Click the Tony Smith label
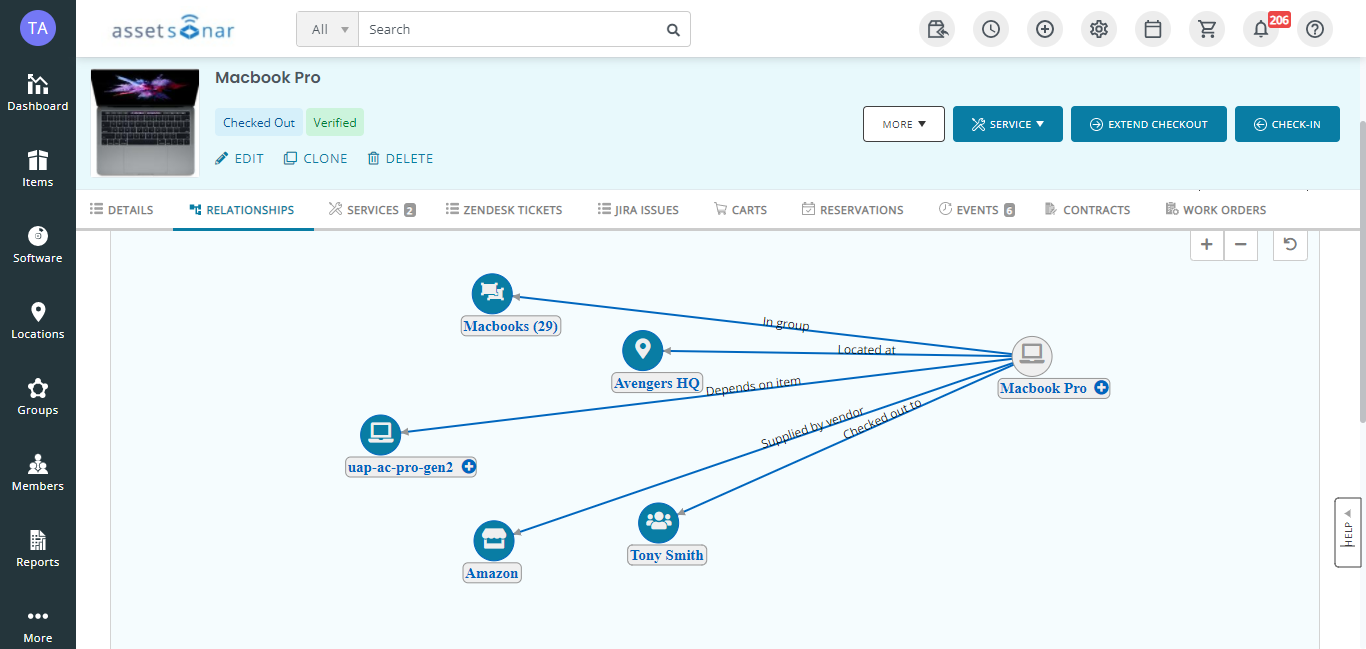Screen dimensions: 1366x649 [667, 555]
